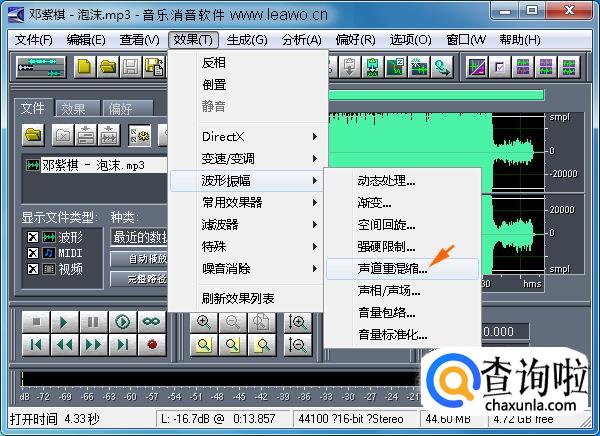Viewport: 600px width, 436px height.
Task: Click the 0.000 time field
Action: click(504, 331)
